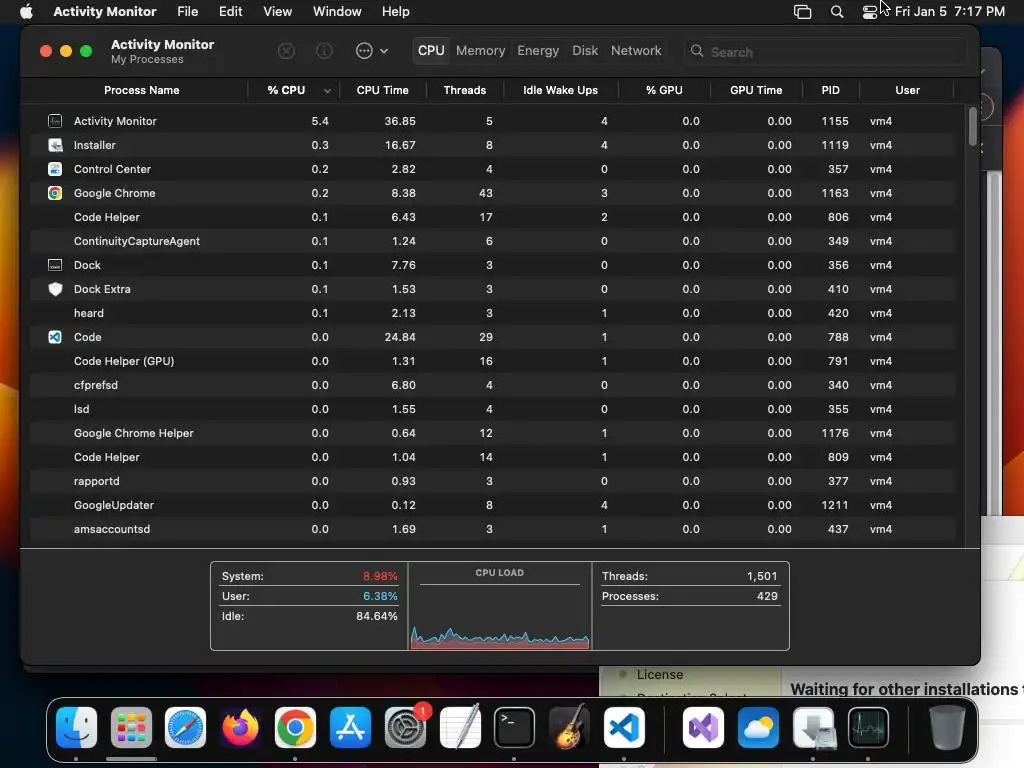Open Spotlight search in menu bar
This screenshot has height=768, width=1024.
(x=837, y=12)
